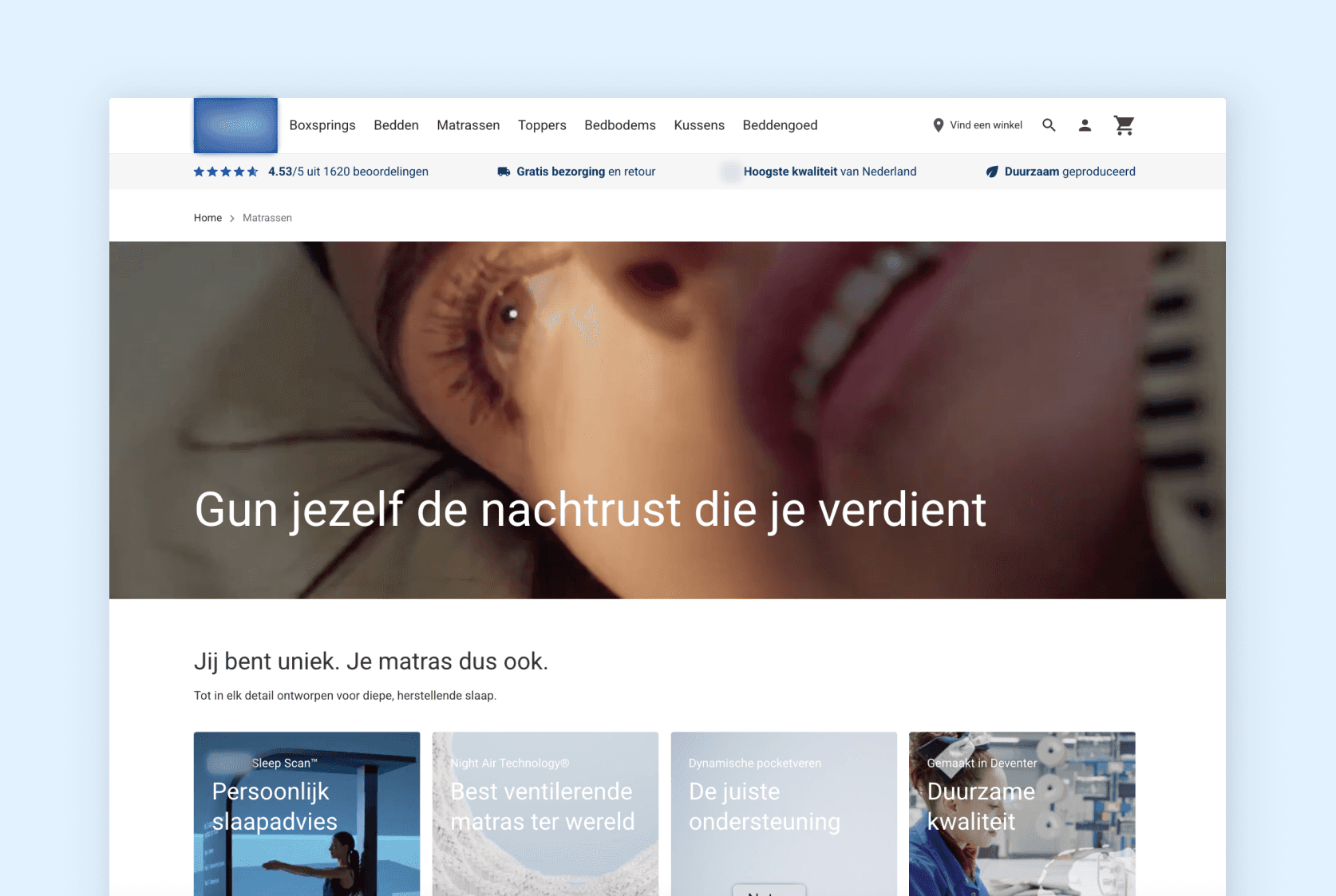Open the shopping cart
Screen dimensions: 1336x896
click(x=1124, y=125)
